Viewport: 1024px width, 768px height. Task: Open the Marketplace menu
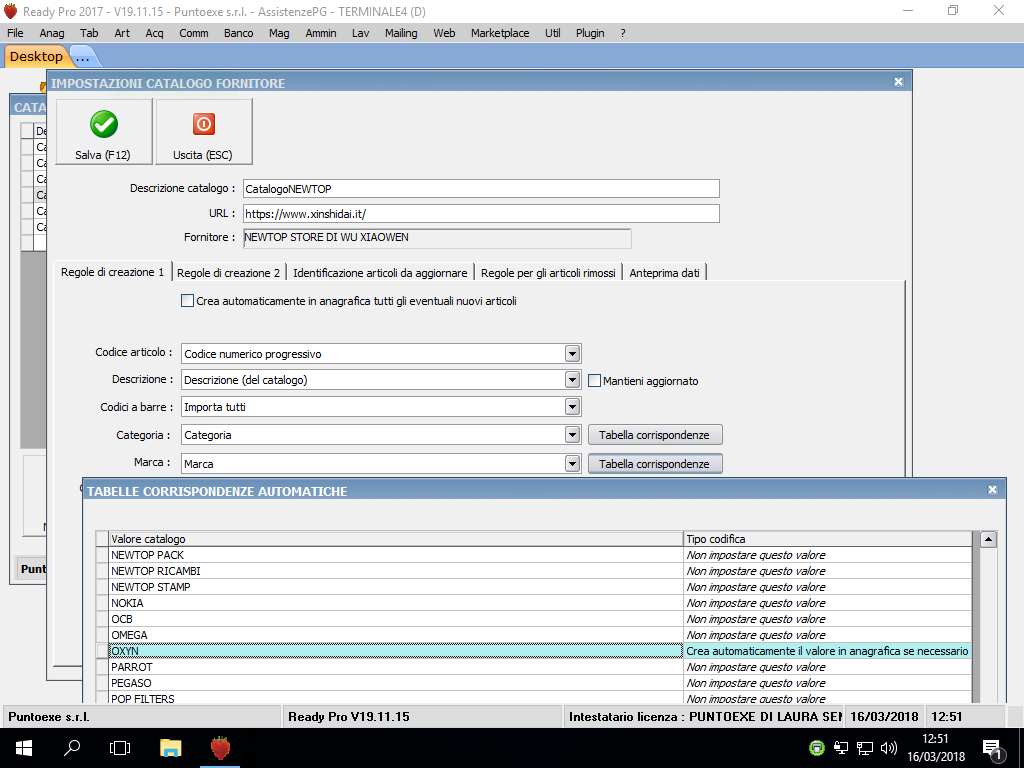coord(500,33)
